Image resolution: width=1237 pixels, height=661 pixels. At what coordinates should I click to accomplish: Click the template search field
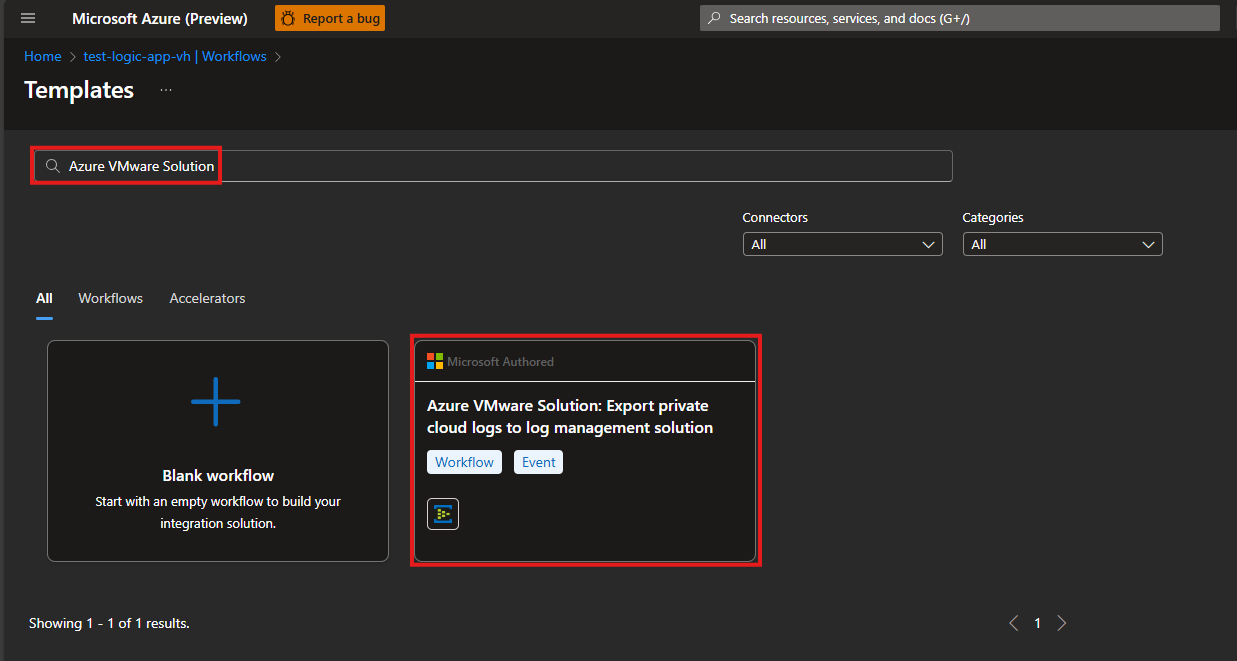coord(500,166)
